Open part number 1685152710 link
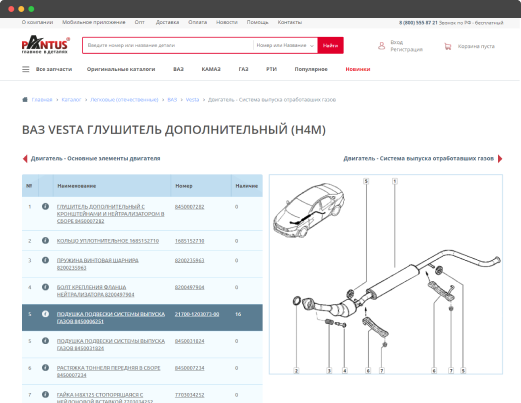The width and height of the screenshot is (521, 403). coord(189,241)
